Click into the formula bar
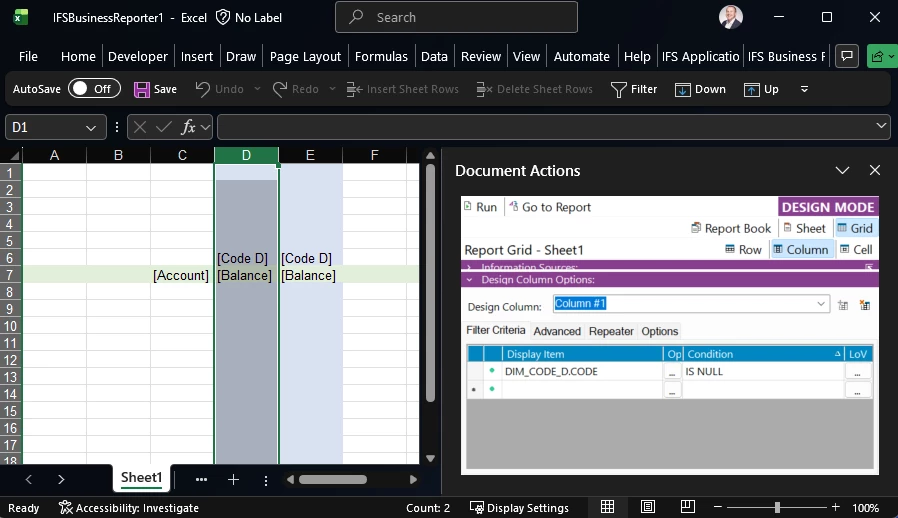 [x=544, y=127]
